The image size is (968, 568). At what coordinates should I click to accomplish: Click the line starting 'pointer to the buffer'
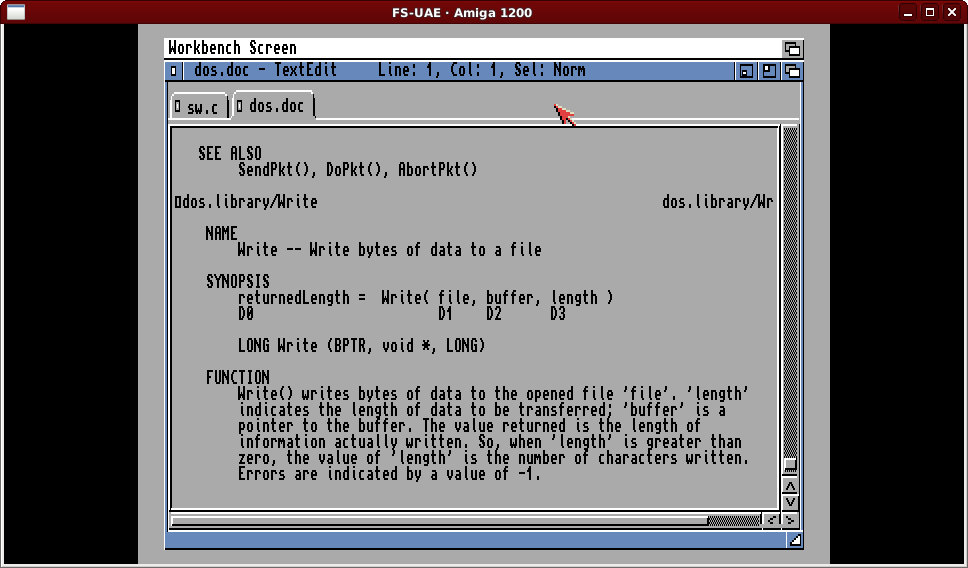click(x=470, y=427)
